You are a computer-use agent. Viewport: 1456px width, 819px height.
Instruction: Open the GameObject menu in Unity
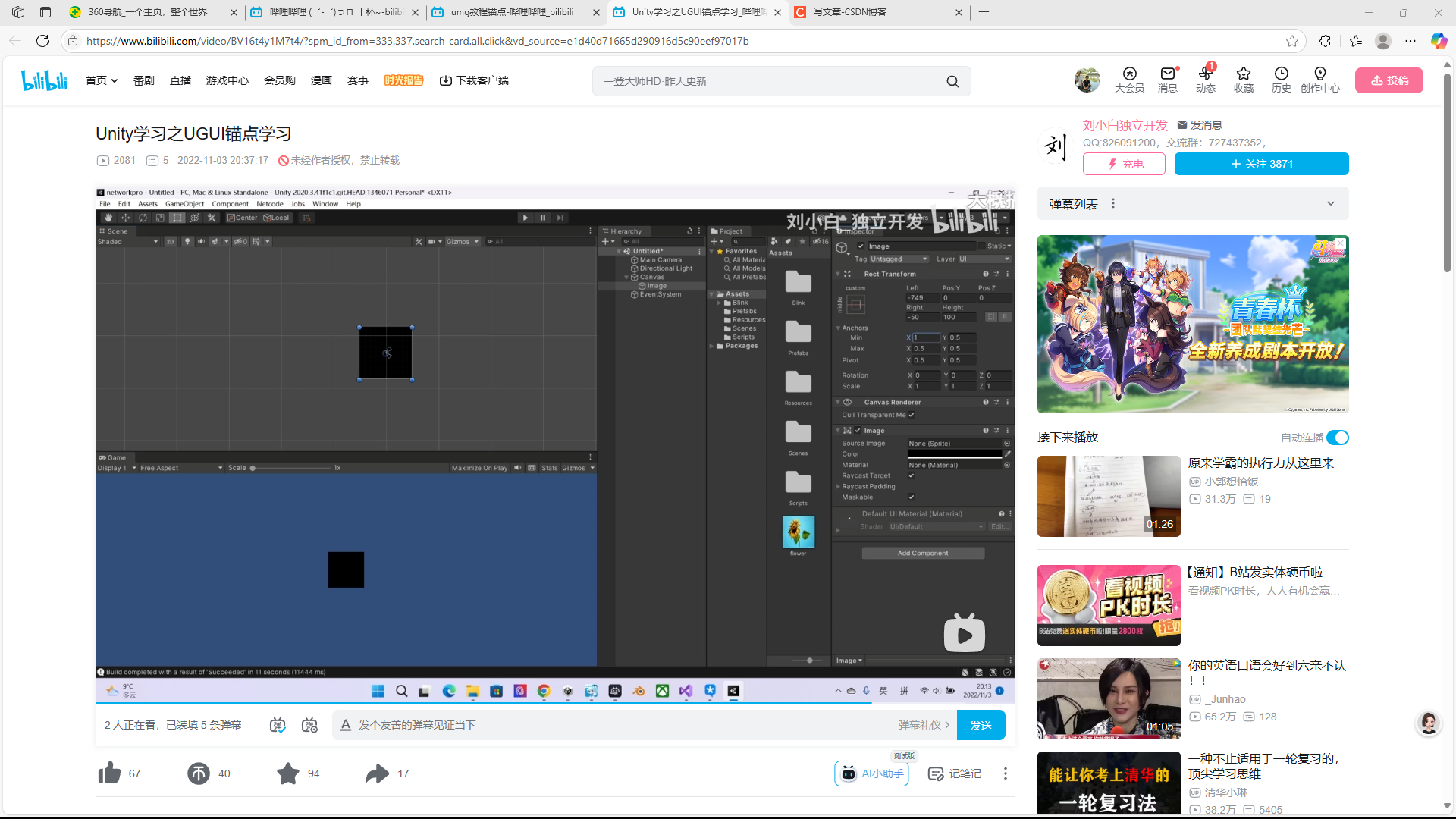184,203
